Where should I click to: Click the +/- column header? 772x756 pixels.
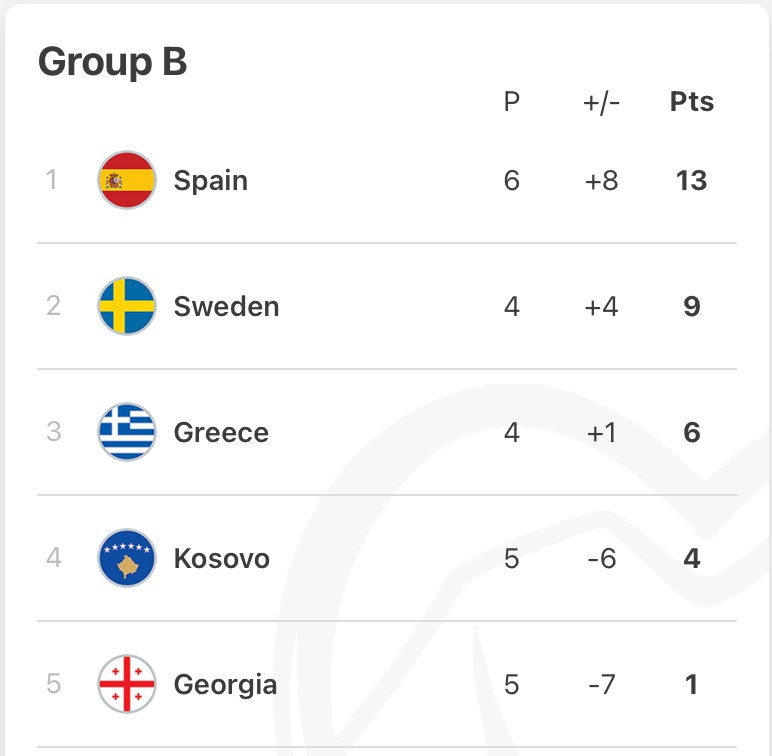tap(601, 103)
